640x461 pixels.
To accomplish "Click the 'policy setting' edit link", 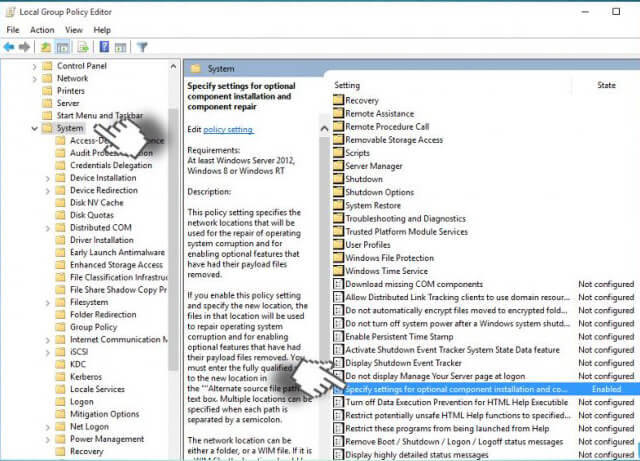I will (x=230, y=130).
